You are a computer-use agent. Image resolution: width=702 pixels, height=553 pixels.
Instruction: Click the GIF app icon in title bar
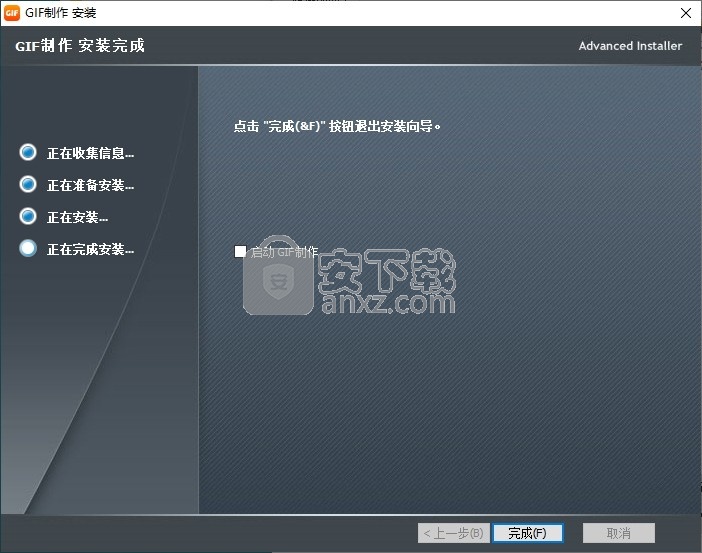pos(12,13)
